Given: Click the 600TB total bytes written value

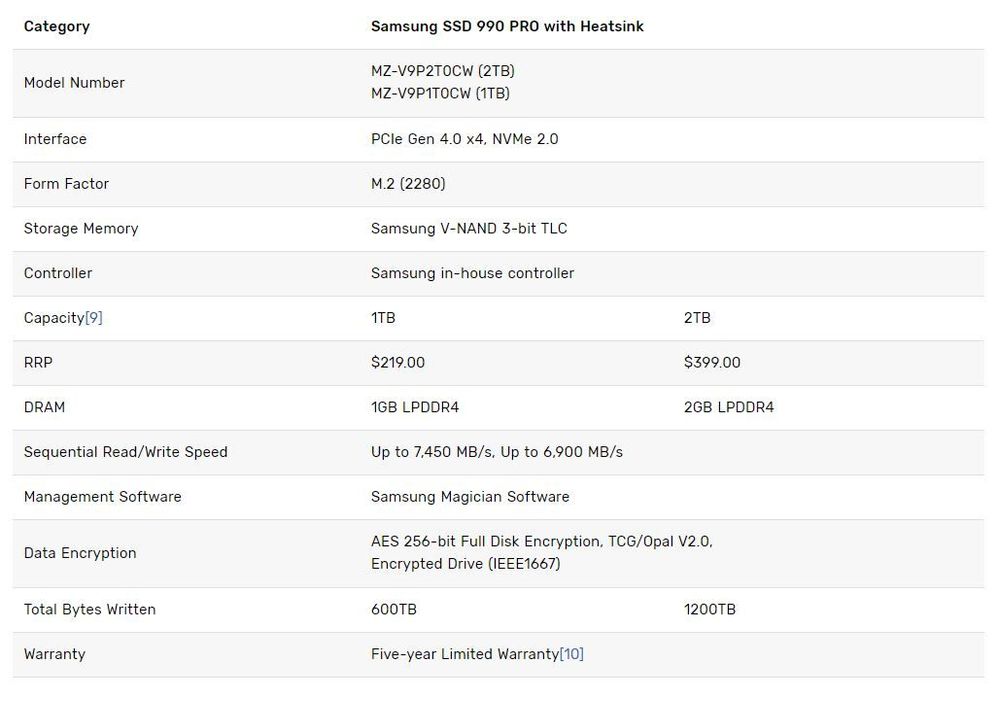Looking at the screenshot, I should pos(393,609).
